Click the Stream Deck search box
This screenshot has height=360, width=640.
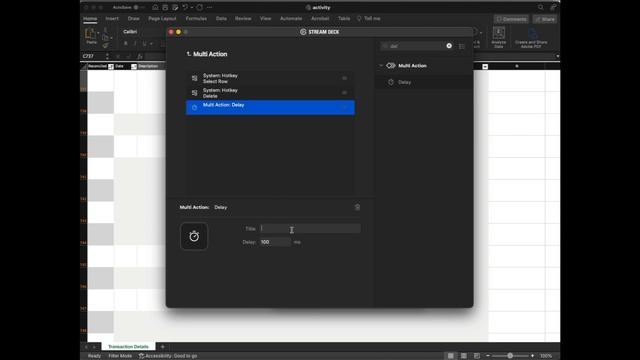[x=416, y=46]
